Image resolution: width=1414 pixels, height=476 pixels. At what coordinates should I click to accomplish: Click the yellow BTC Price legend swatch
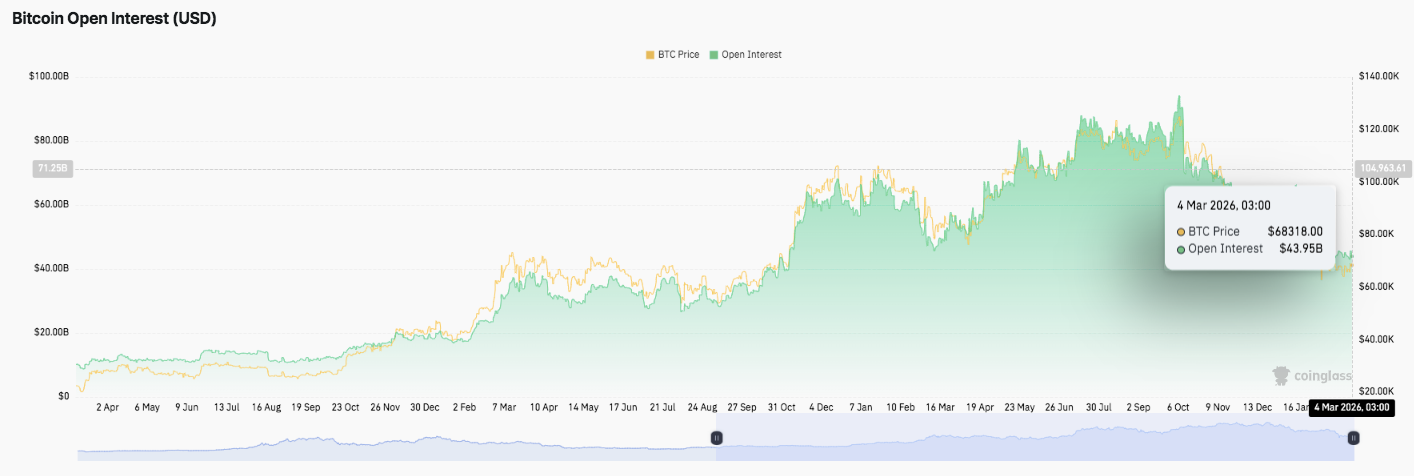[x=651, y=54]
